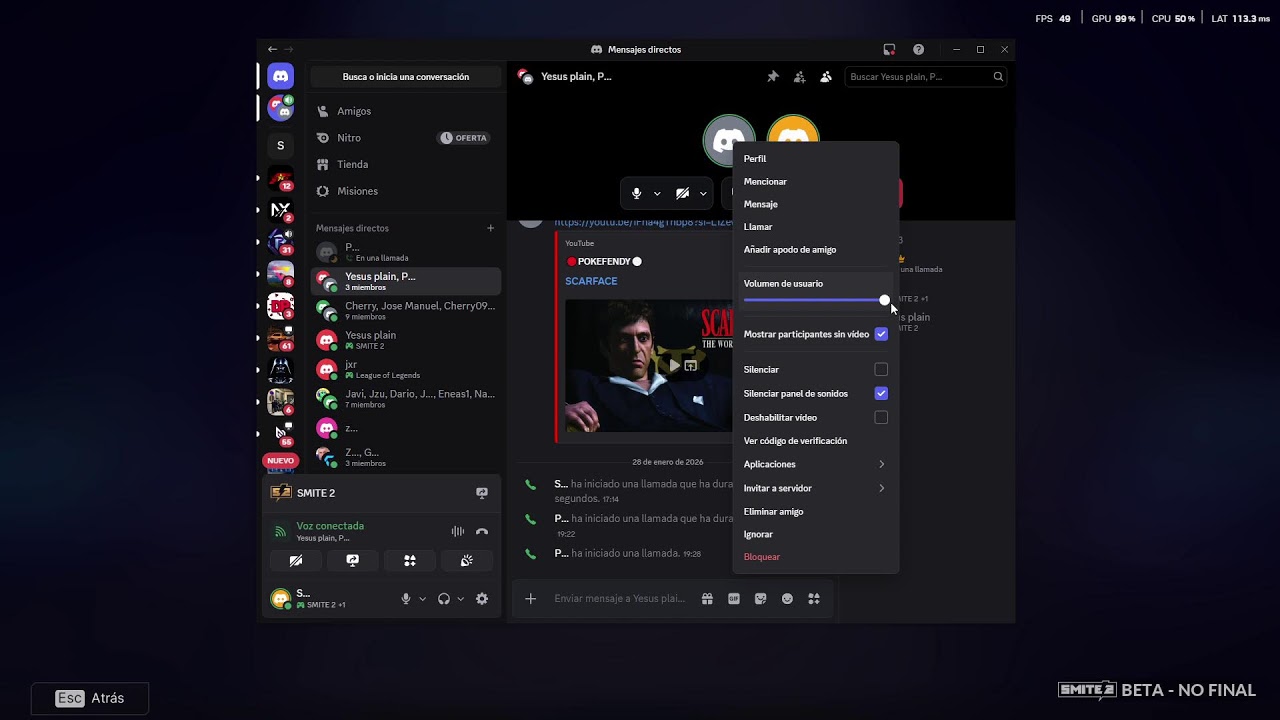1280x720 pixels.
Task: Show the member list icon
Action: 826,77
